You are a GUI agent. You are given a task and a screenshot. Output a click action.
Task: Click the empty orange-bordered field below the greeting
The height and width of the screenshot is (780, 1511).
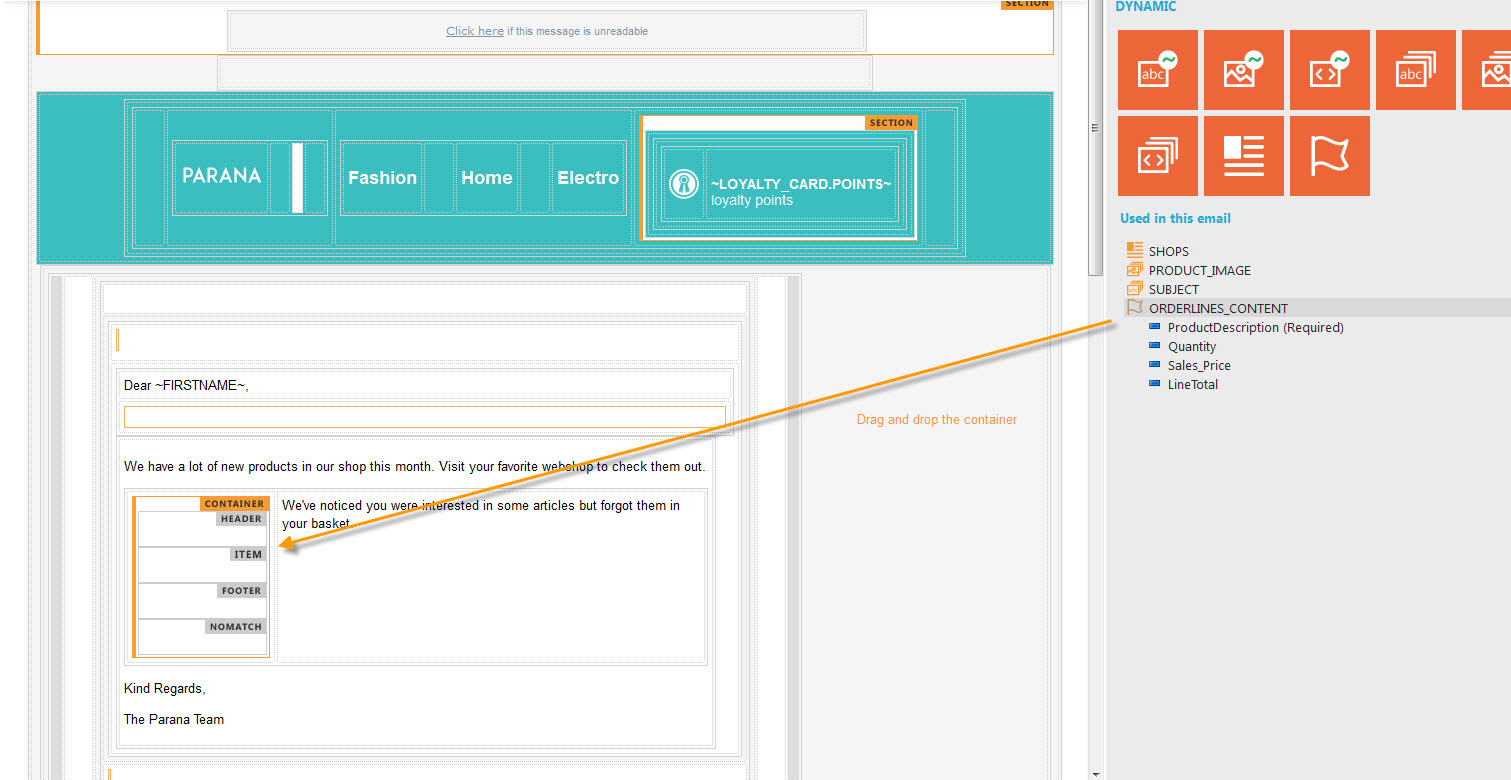coord(424,417)
